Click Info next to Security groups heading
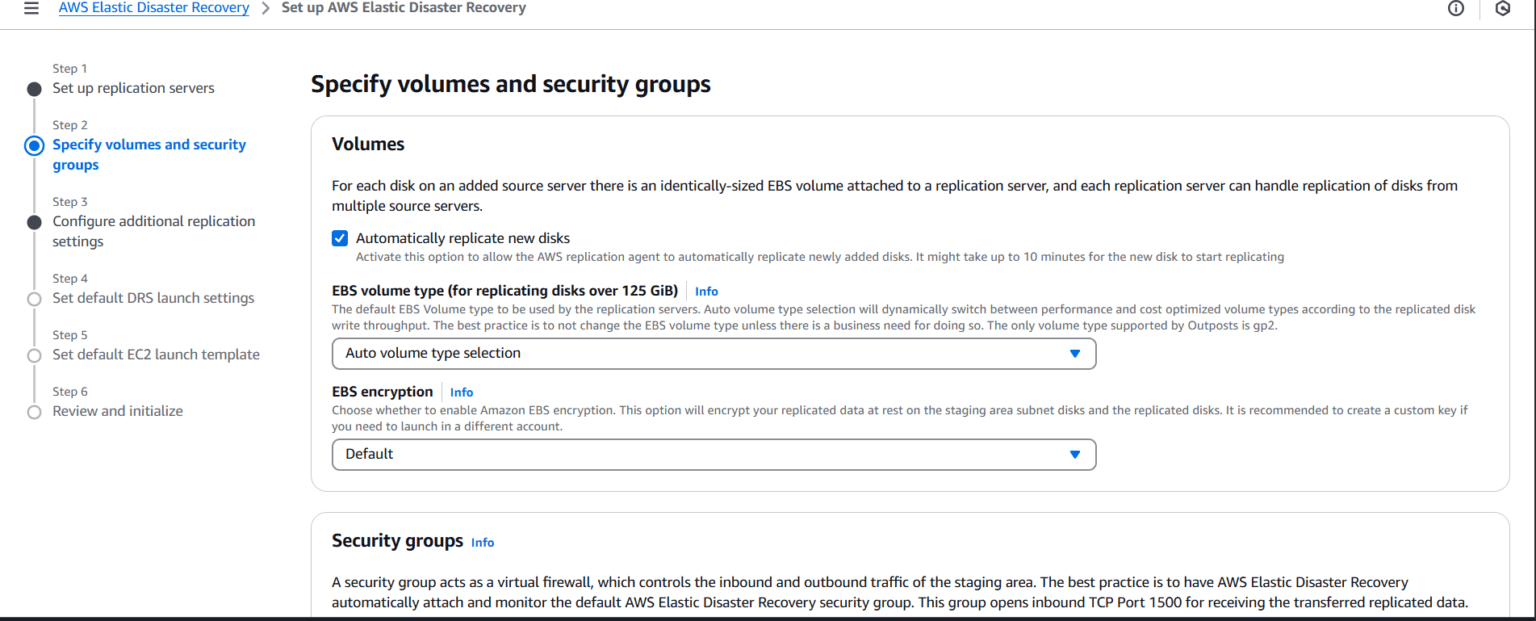 482,542
